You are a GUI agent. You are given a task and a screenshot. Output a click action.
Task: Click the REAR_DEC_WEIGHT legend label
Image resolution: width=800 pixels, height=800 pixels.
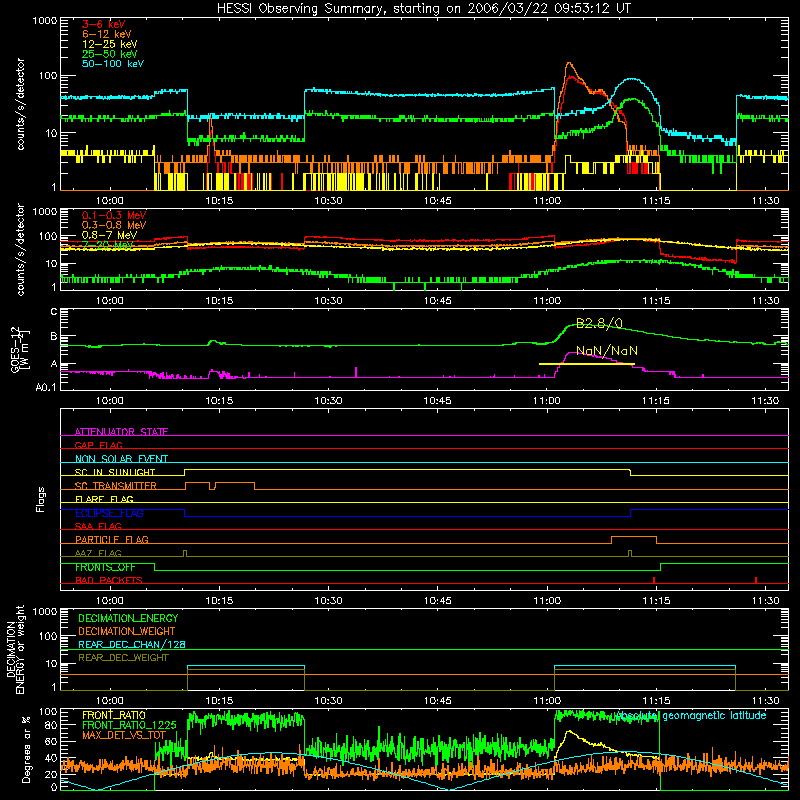click(123, 658)
